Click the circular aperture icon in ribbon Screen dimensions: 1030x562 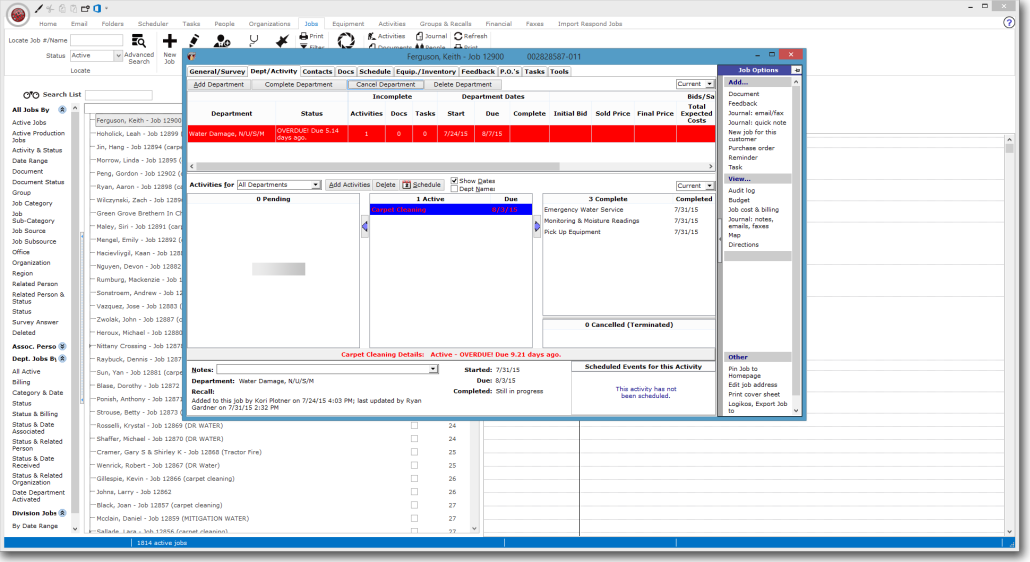pyautogui.click(x=346, y=41)
